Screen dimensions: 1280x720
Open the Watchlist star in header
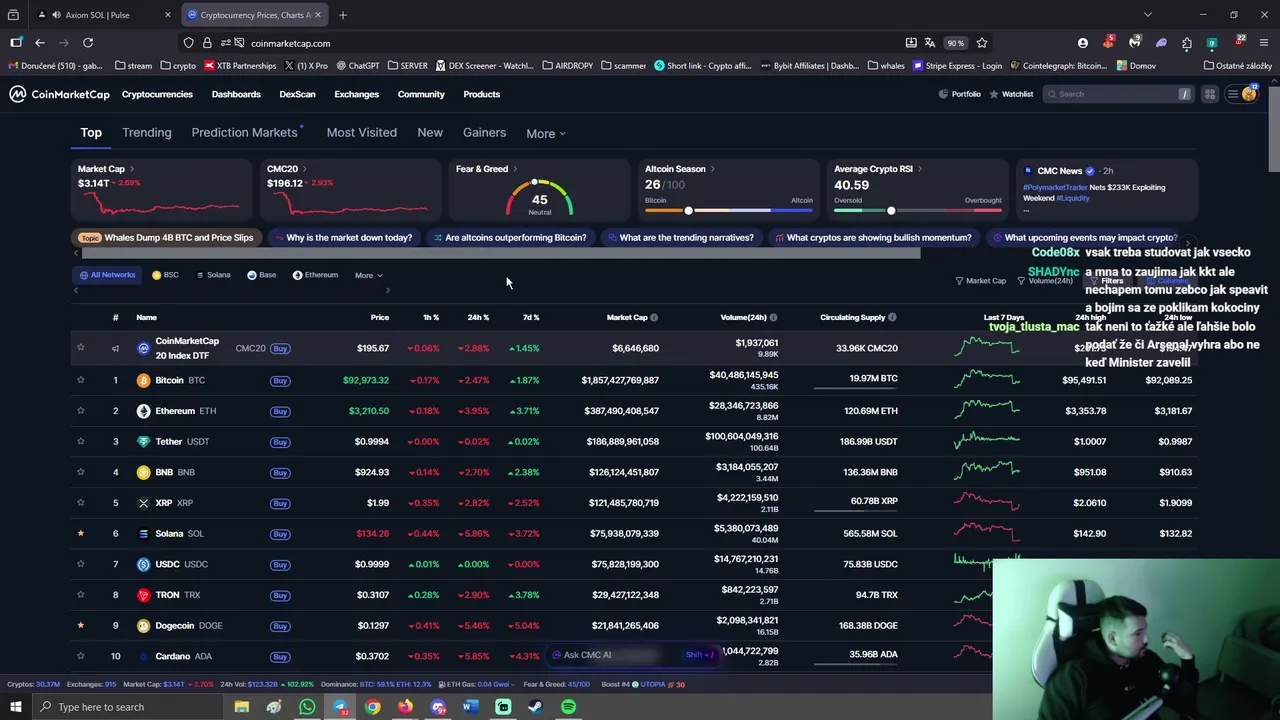(x=993, y=94)
